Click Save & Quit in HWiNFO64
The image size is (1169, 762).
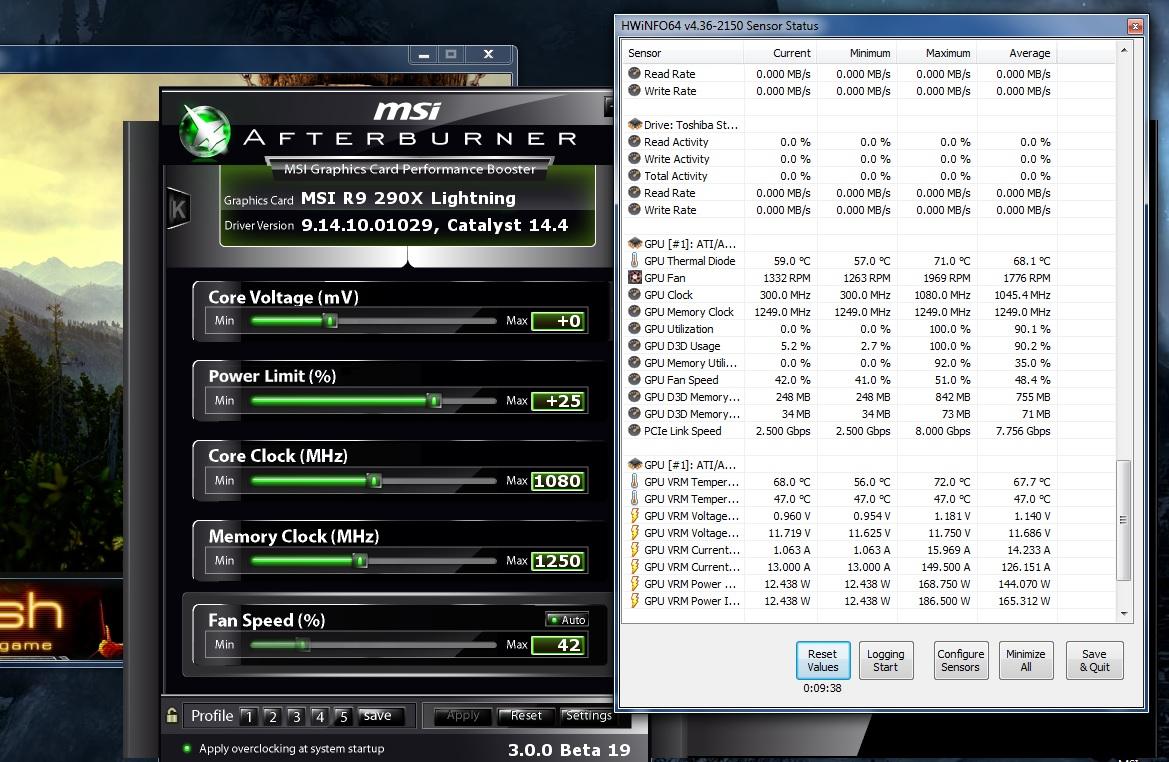point(1094,661)
